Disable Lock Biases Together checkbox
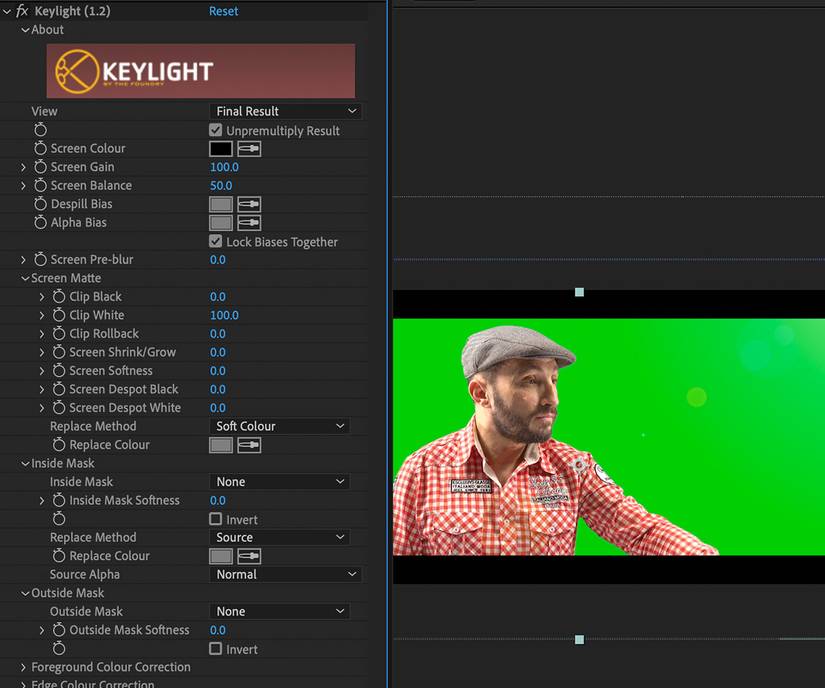The width and height of the screenshot is (825, 688). (x=216, y=242)
